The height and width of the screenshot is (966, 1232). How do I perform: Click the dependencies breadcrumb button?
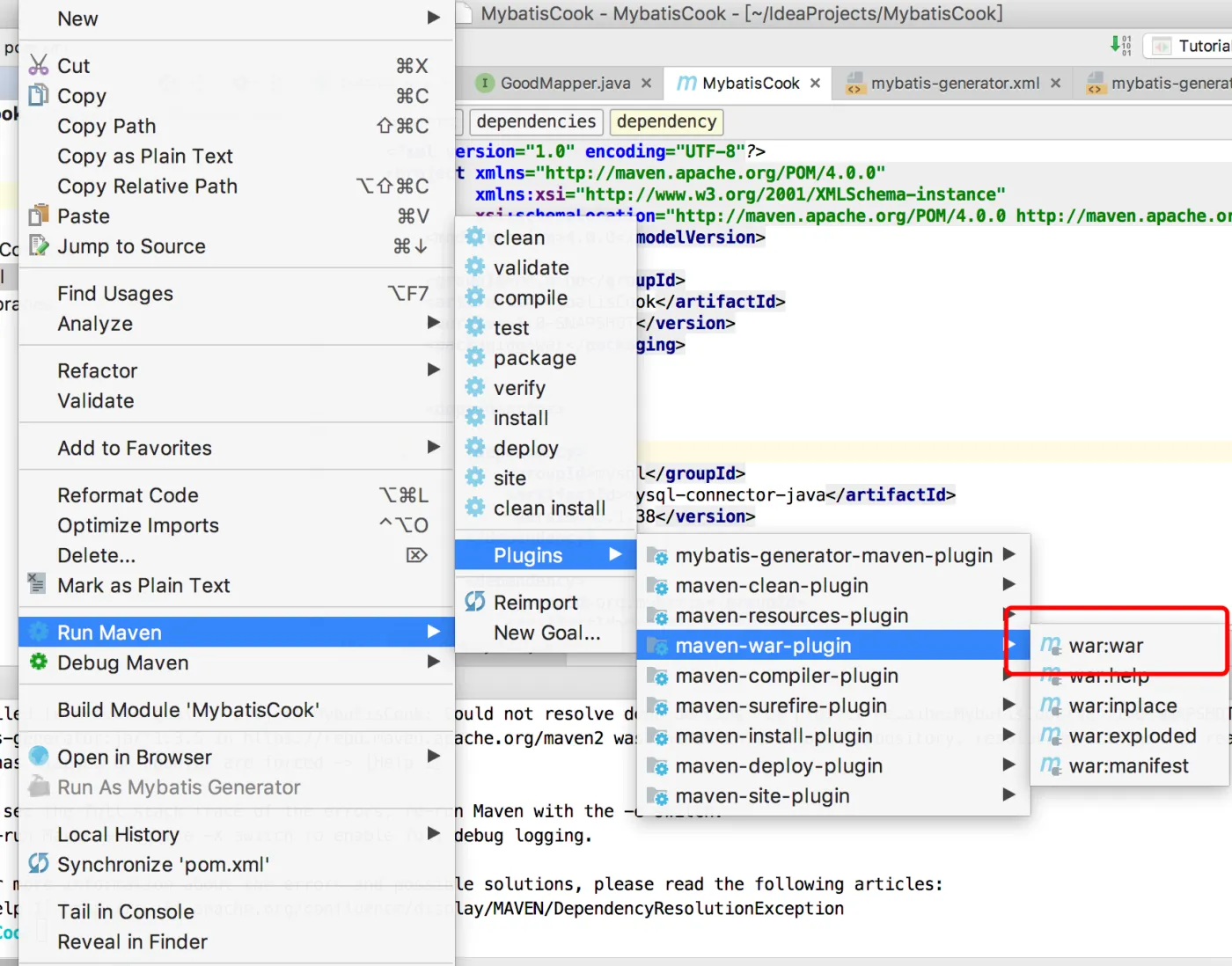tap(536, 121)
